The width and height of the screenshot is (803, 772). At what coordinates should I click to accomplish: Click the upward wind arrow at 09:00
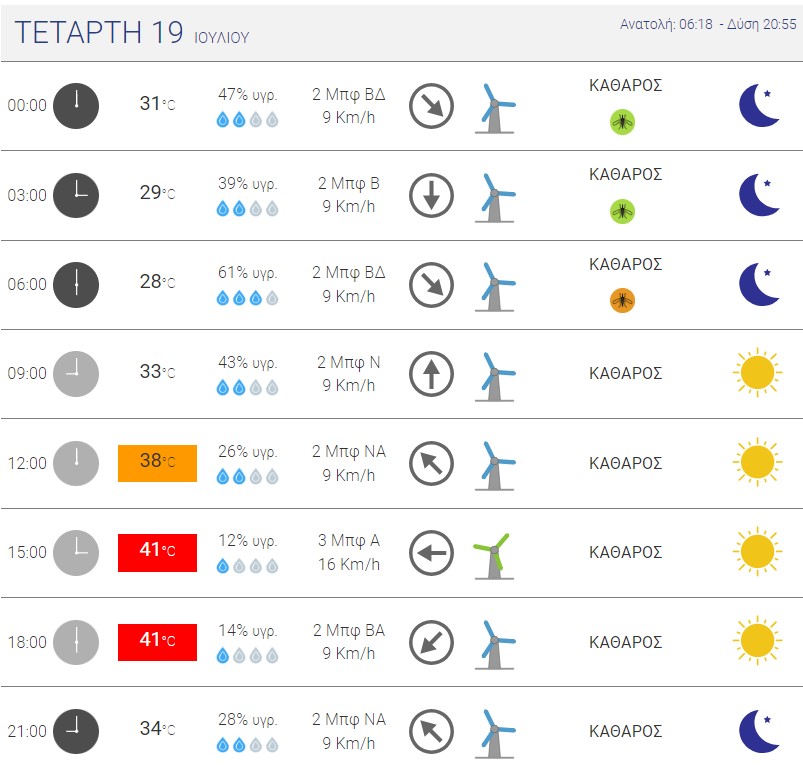click(x=431, y=374)
